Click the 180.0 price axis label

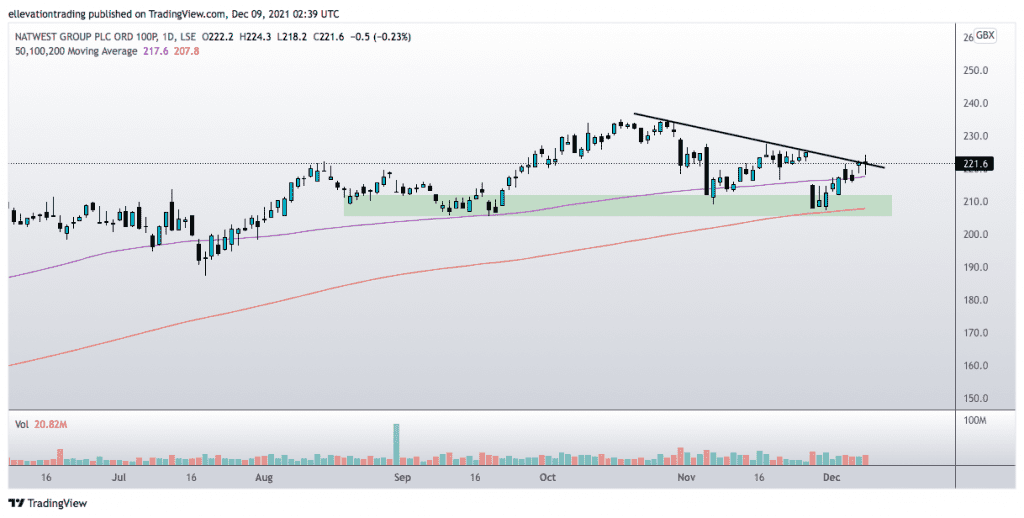tap(976, 300)
